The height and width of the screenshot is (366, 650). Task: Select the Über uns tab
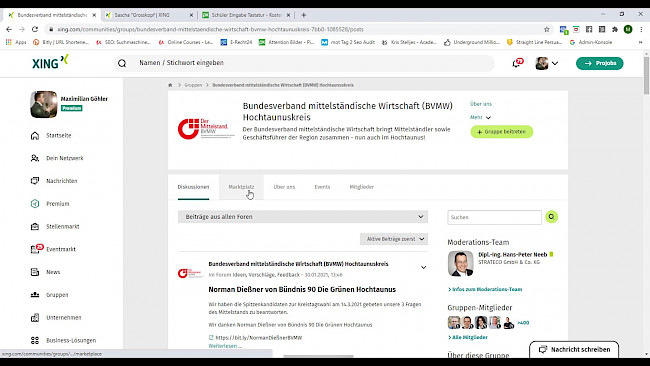(284, 187)
